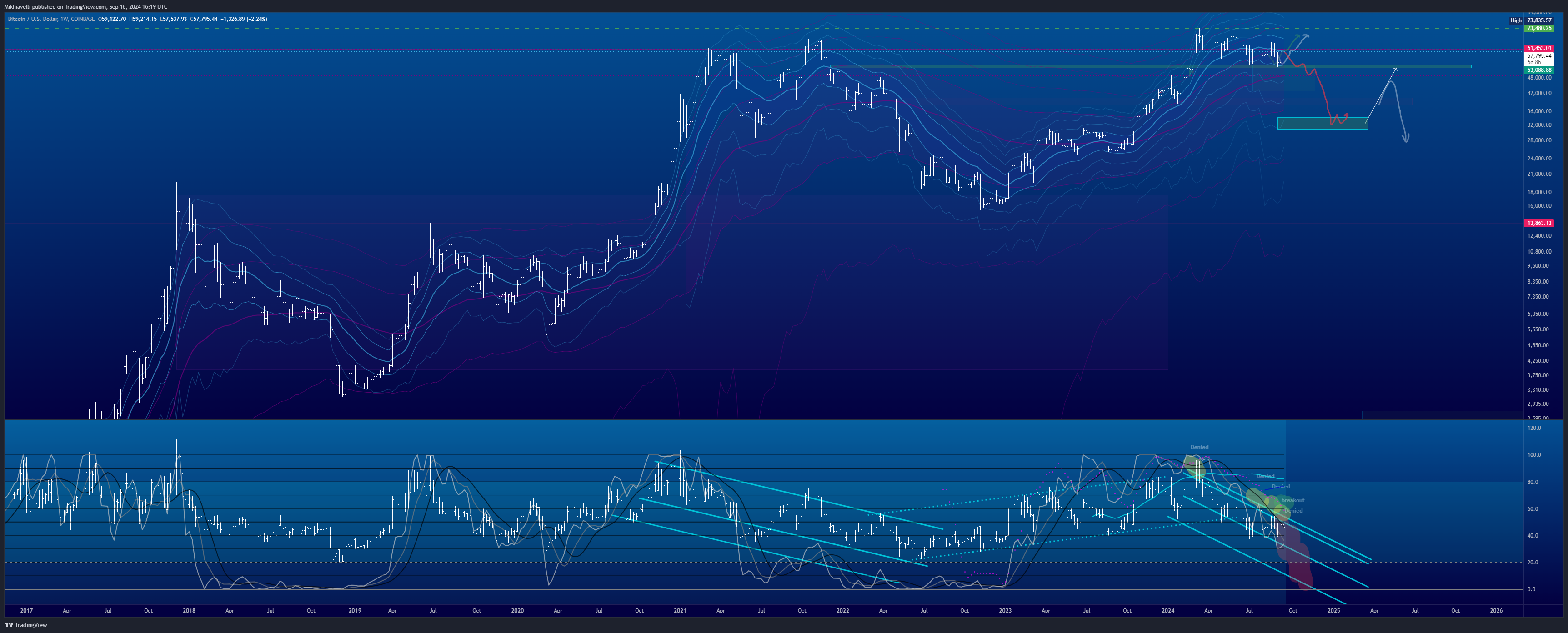Click the 2017 label on the time axis
The image size is (1568, 633).
26,610
